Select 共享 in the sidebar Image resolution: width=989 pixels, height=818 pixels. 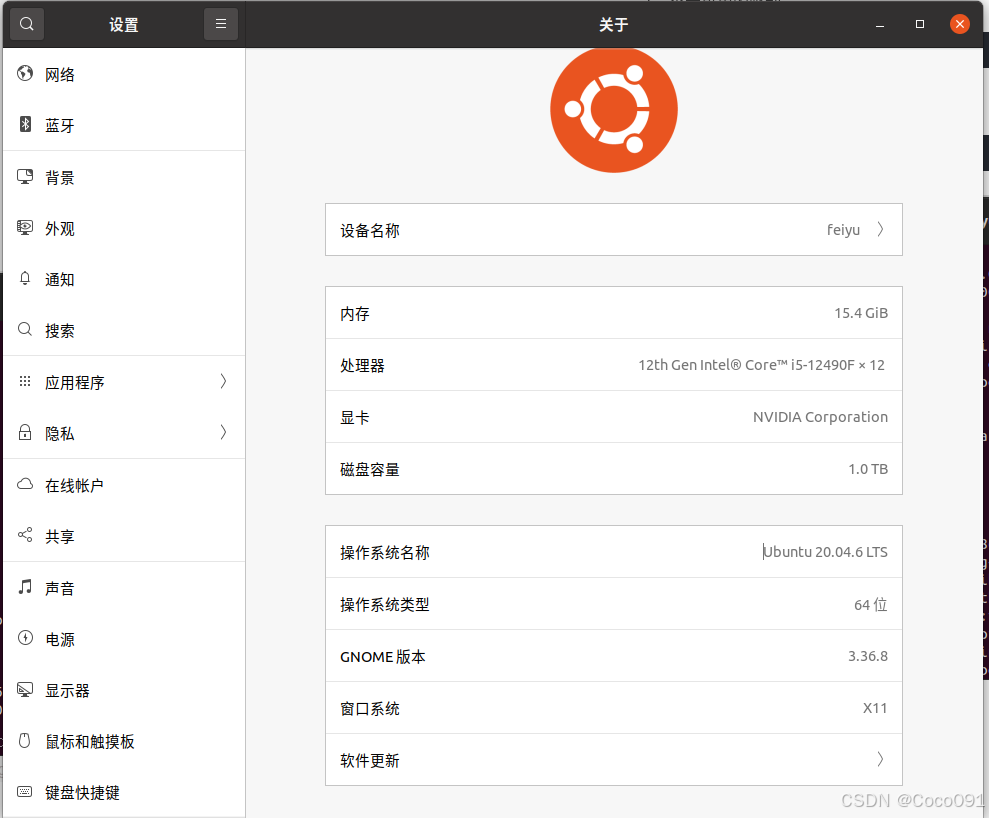[x=124, y=536]
